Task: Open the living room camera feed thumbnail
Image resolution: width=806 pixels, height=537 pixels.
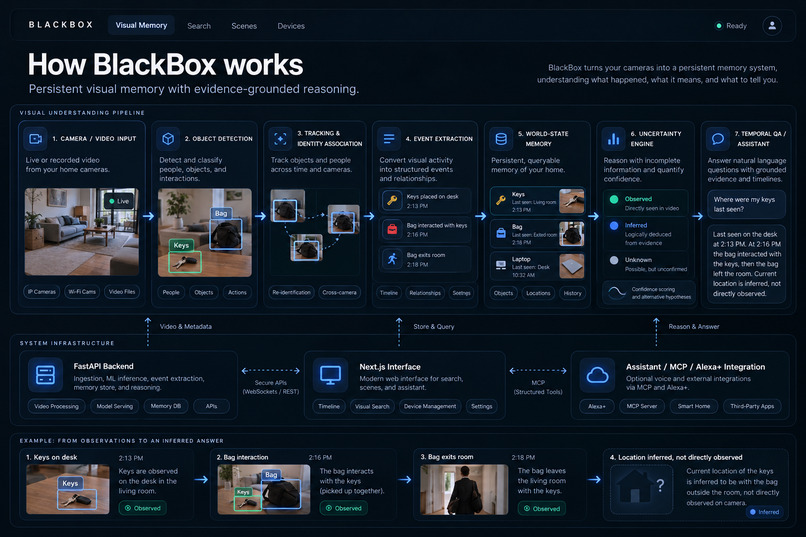Action: point(82,231)
